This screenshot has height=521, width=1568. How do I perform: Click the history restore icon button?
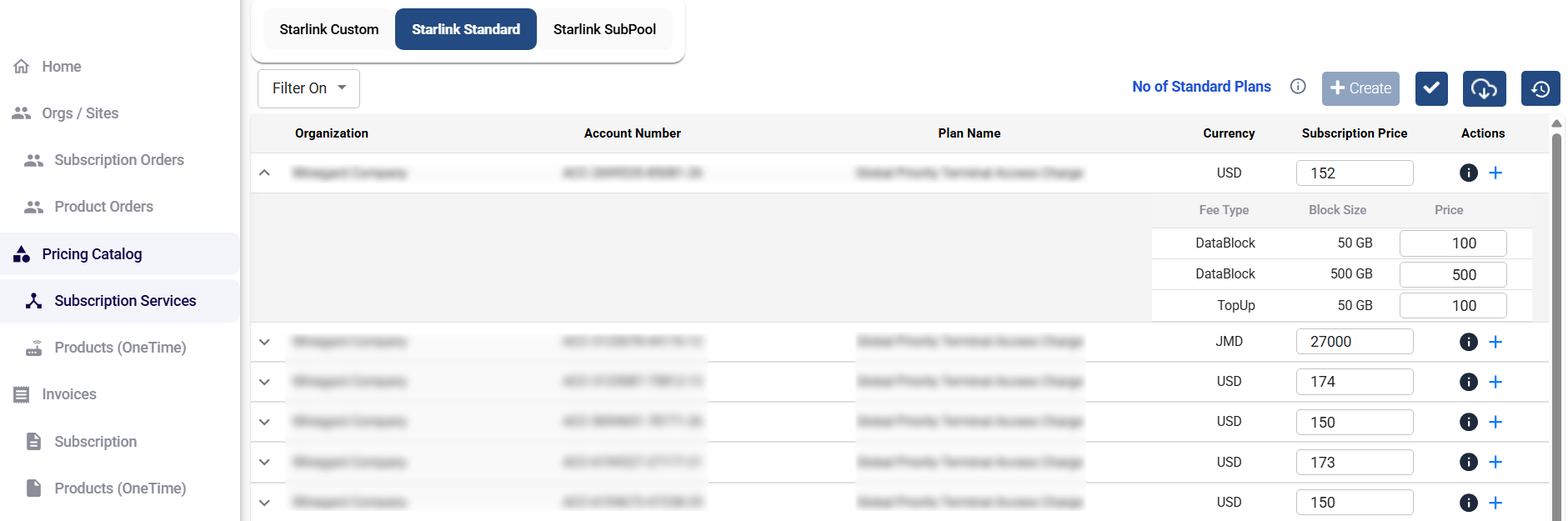[x=1540, y=88]
